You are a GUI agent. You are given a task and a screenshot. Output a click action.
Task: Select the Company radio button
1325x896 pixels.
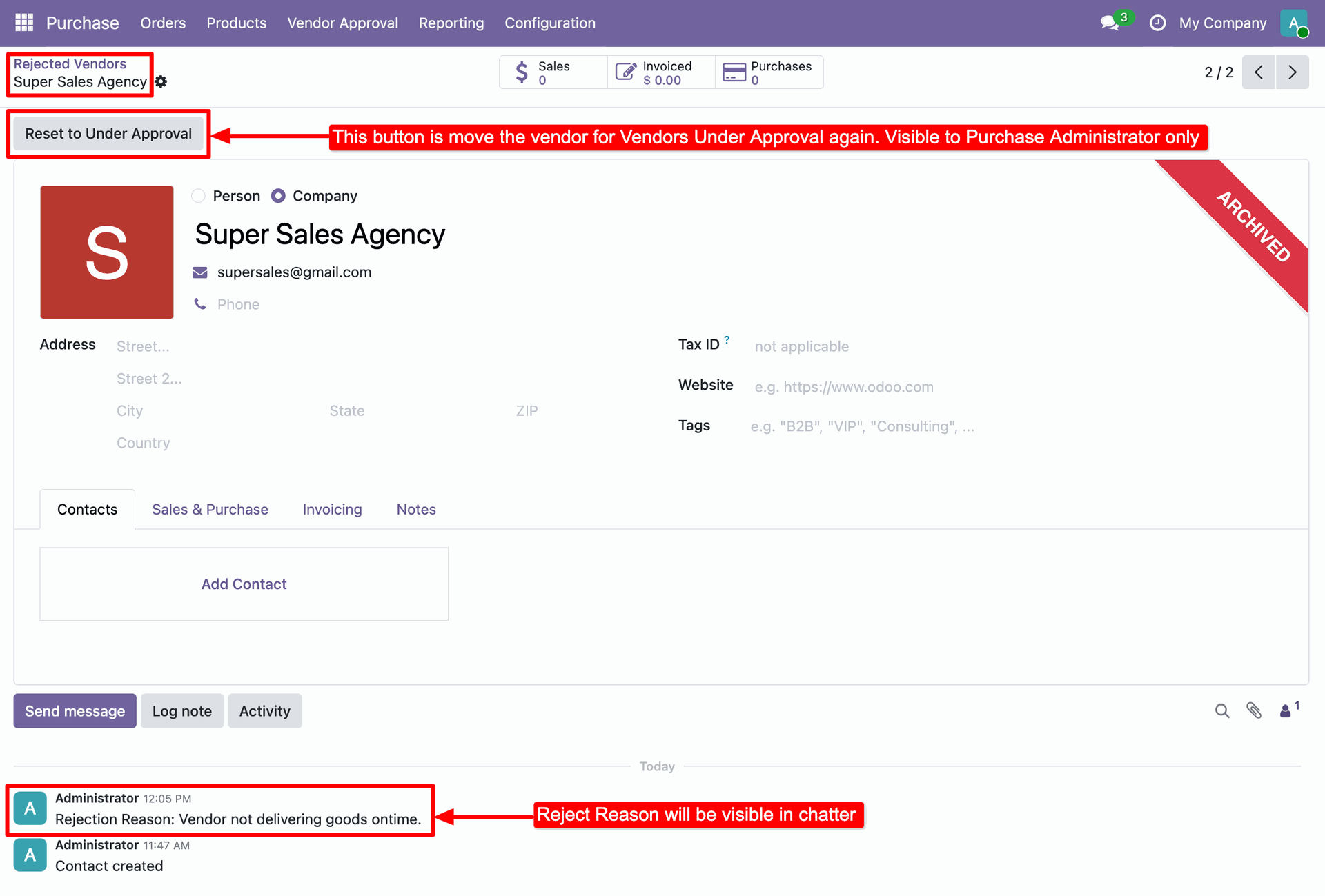click(x=278, y=196)
